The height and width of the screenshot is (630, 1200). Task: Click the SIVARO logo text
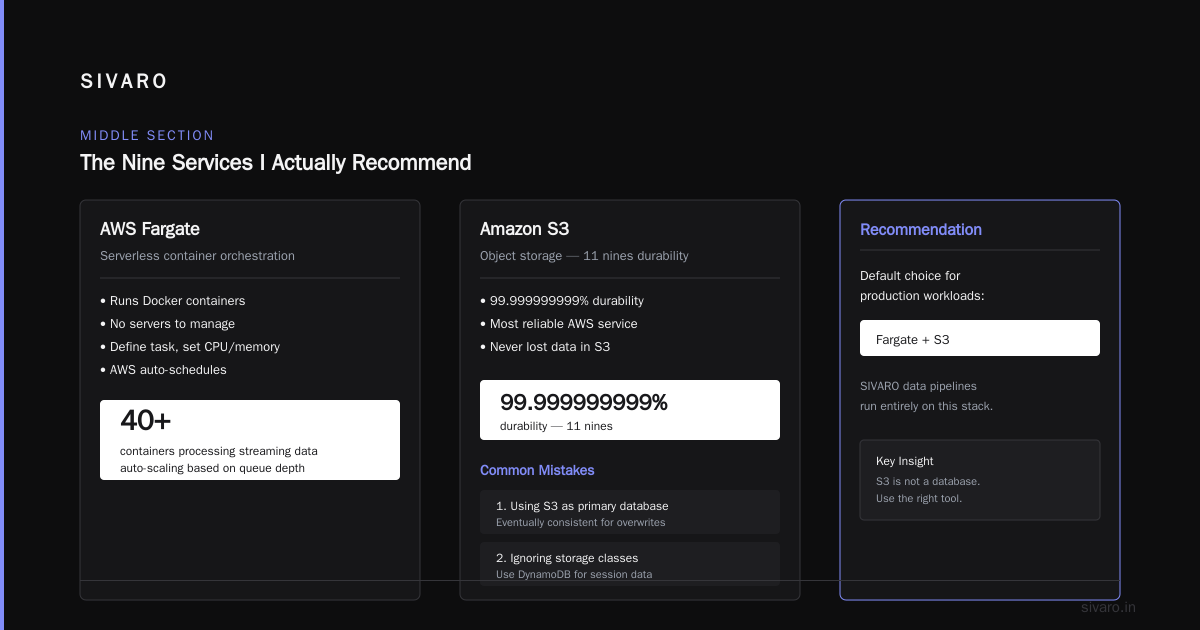[124, 82]
